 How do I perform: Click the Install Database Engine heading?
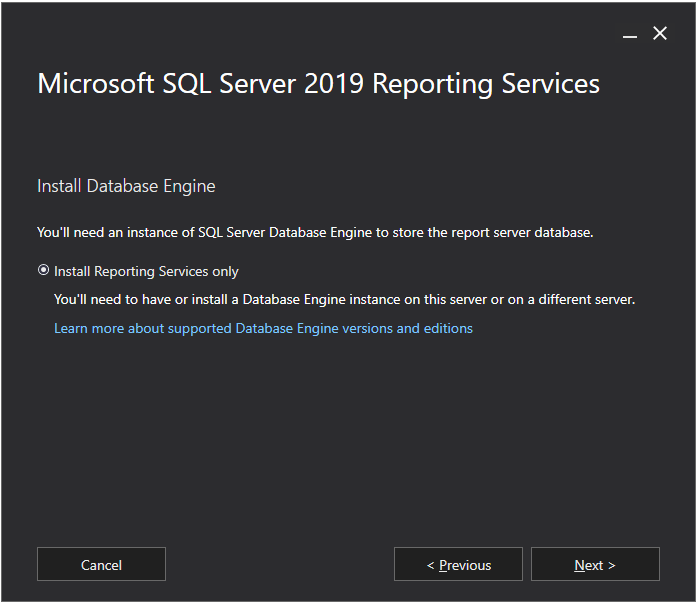point(126,186)
